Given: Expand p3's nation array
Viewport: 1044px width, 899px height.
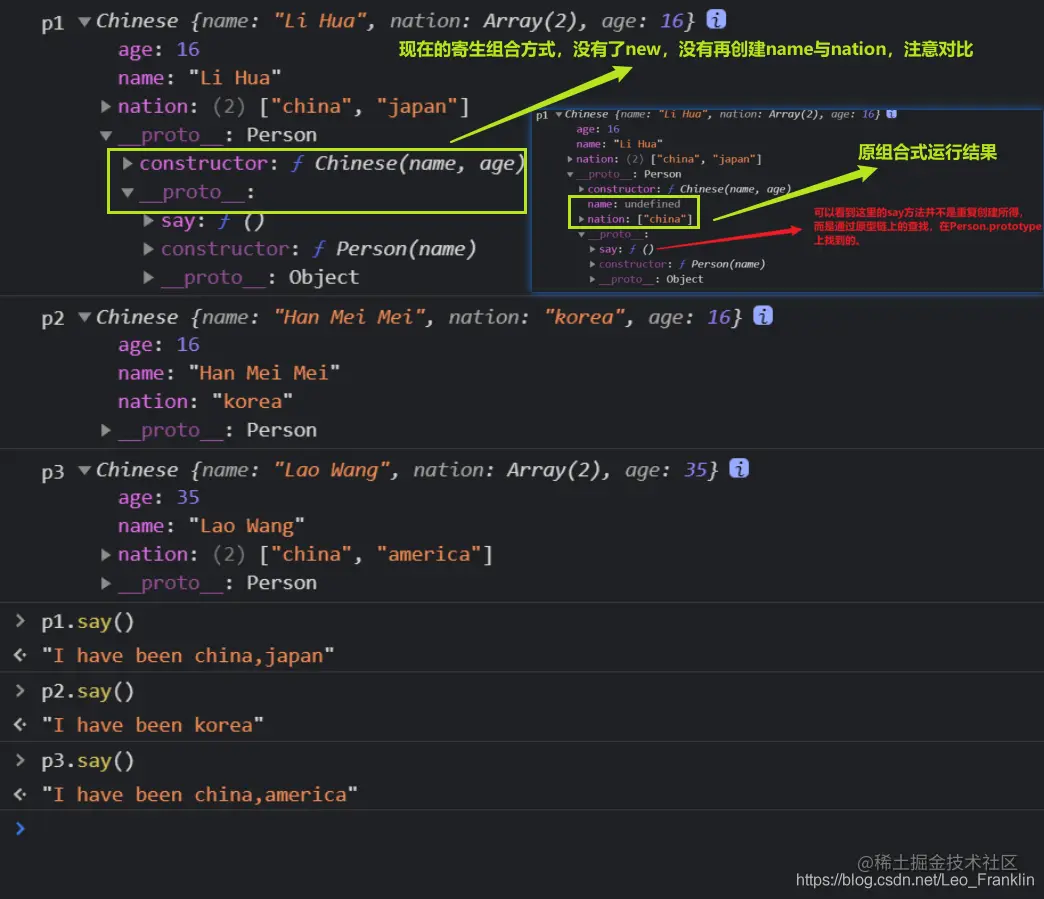Looking at the screenshot, I should [105, 554].
